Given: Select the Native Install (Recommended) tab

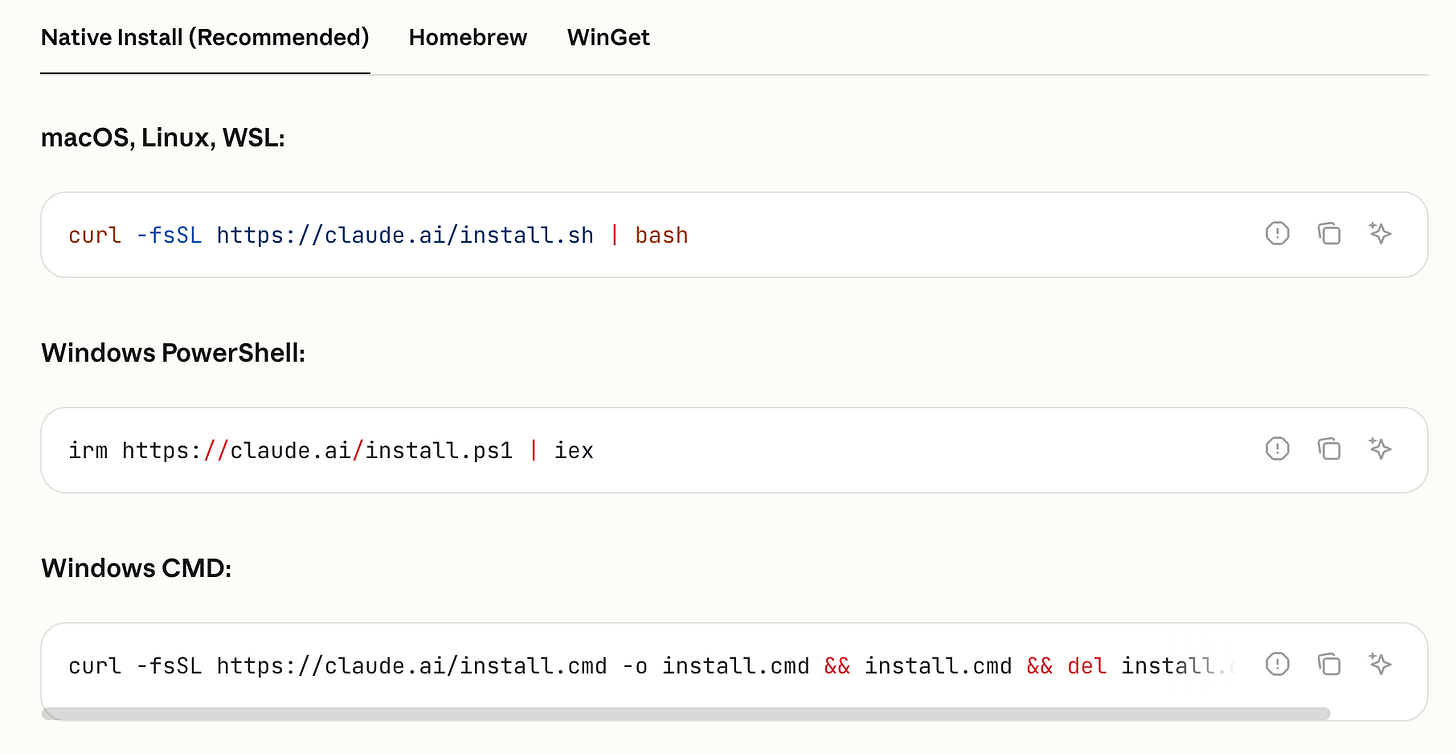Looking at the screenshot, I should 205,38.
